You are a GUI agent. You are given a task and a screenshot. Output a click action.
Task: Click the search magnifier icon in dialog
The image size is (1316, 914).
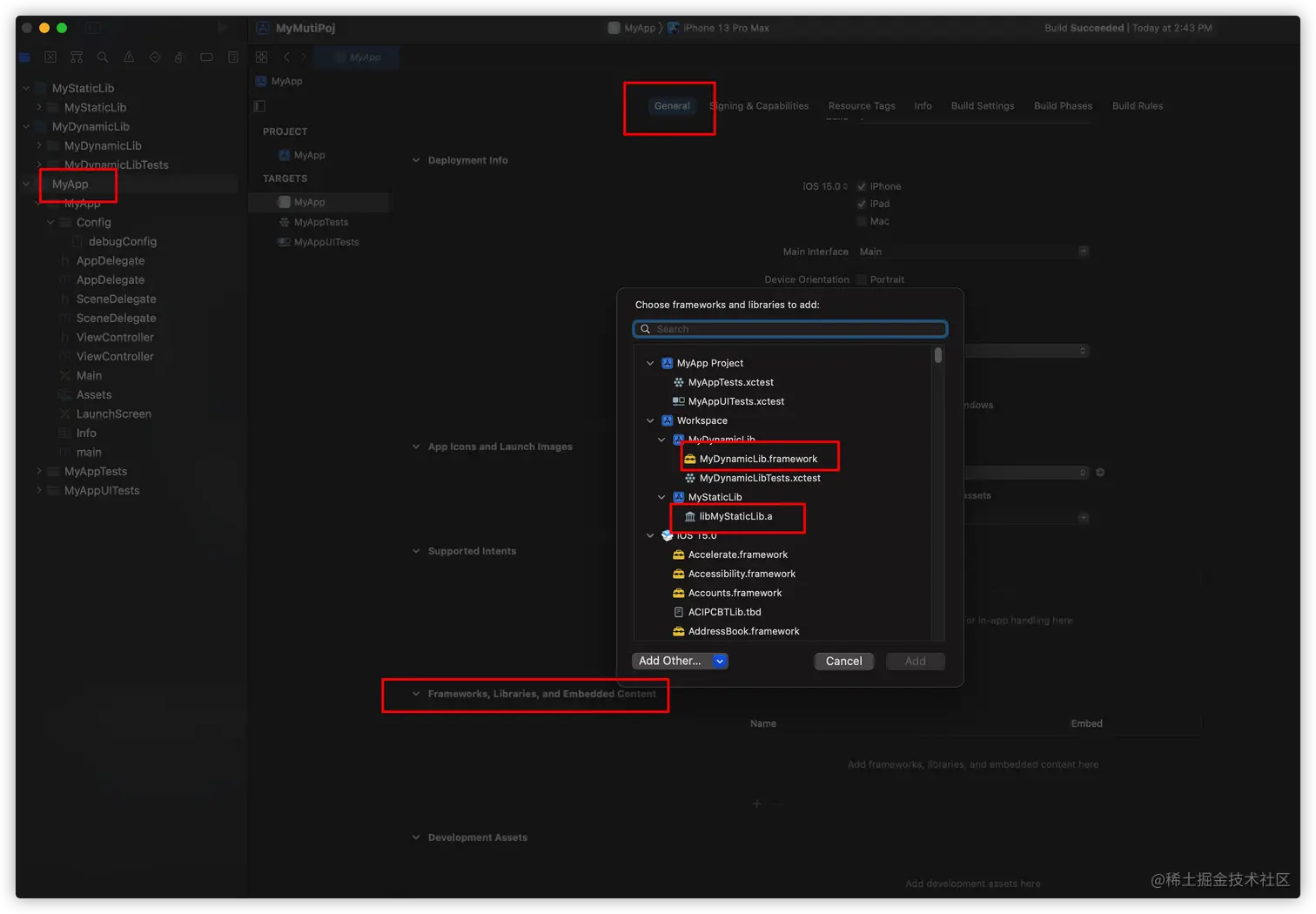pos(646,329)
